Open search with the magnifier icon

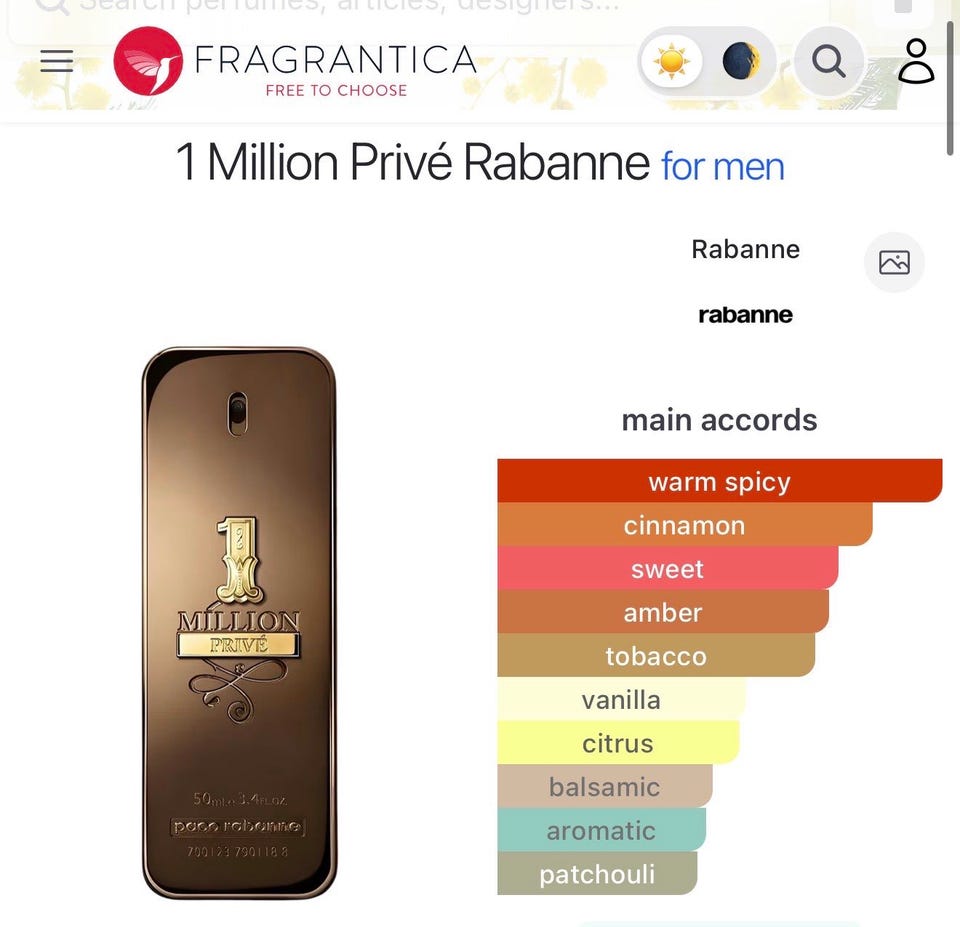coord(829,61)
